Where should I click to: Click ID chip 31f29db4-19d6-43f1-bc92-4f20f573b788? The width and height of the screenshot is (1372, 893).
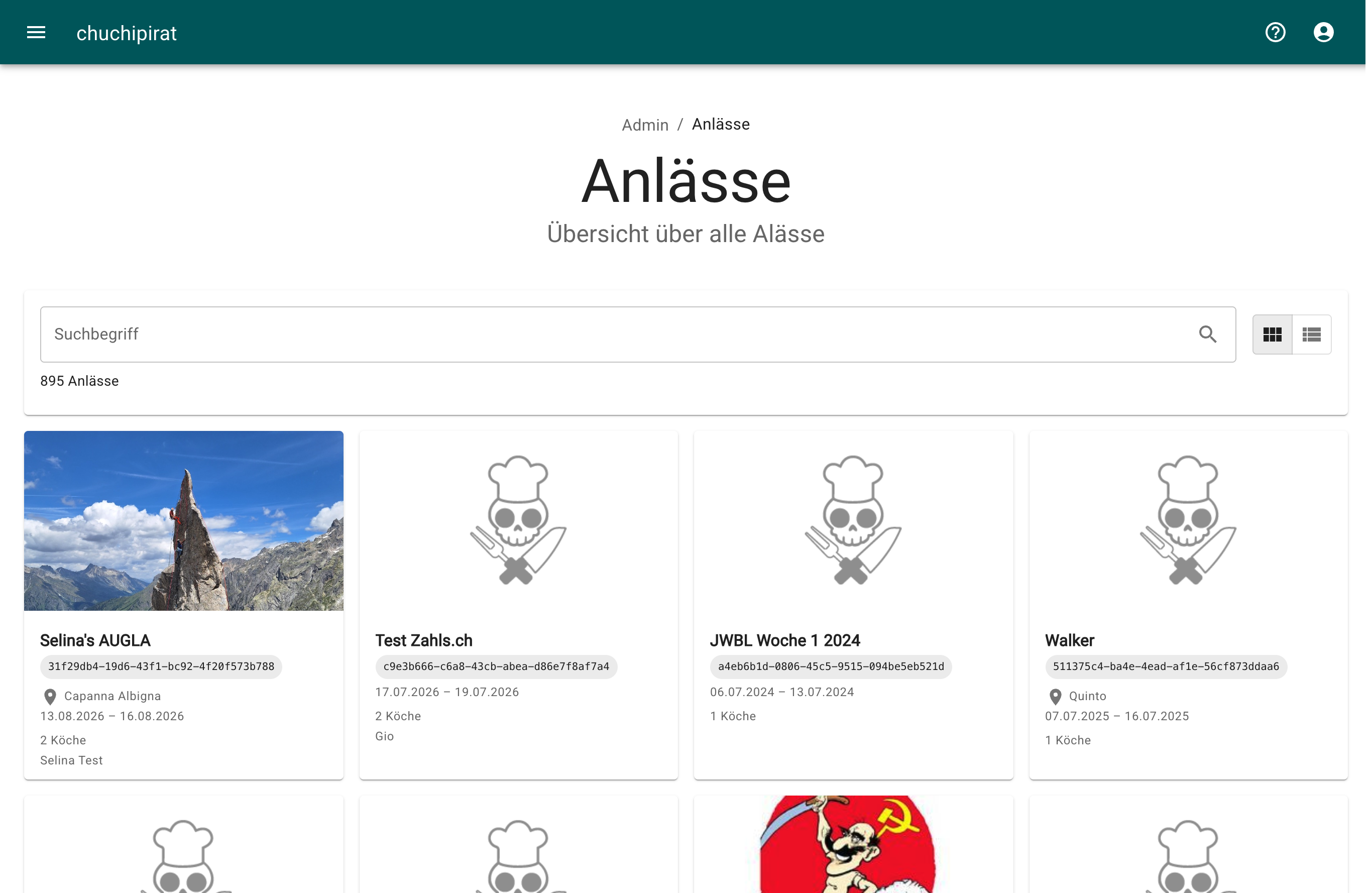click(161, 667)
